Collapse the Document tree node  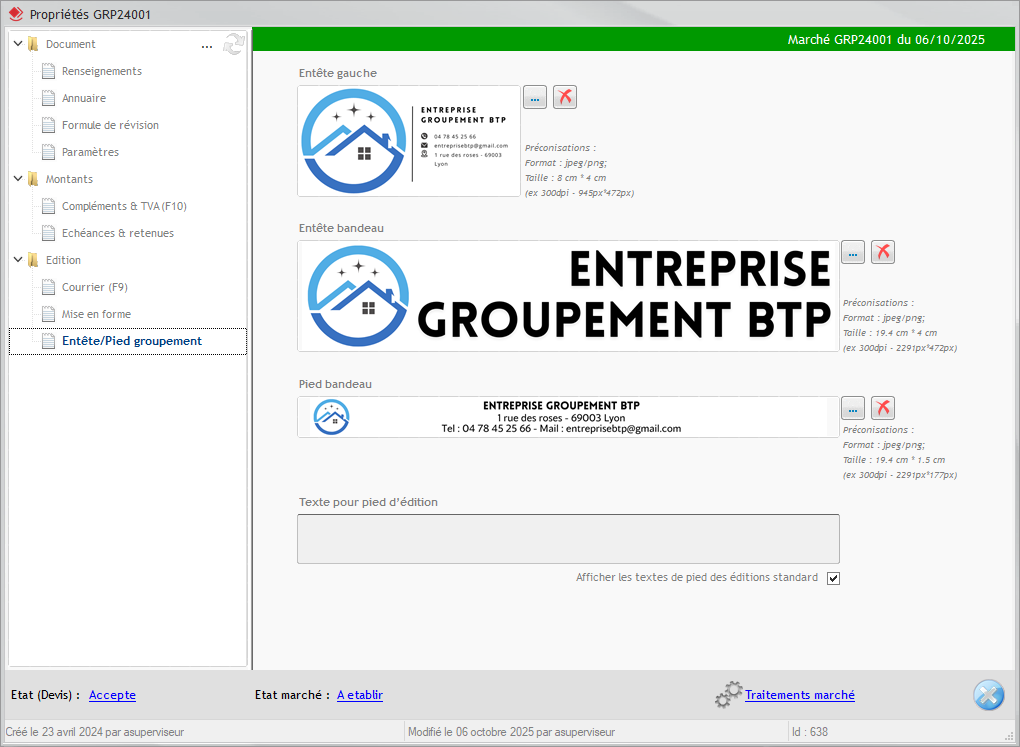click(18, 44)
